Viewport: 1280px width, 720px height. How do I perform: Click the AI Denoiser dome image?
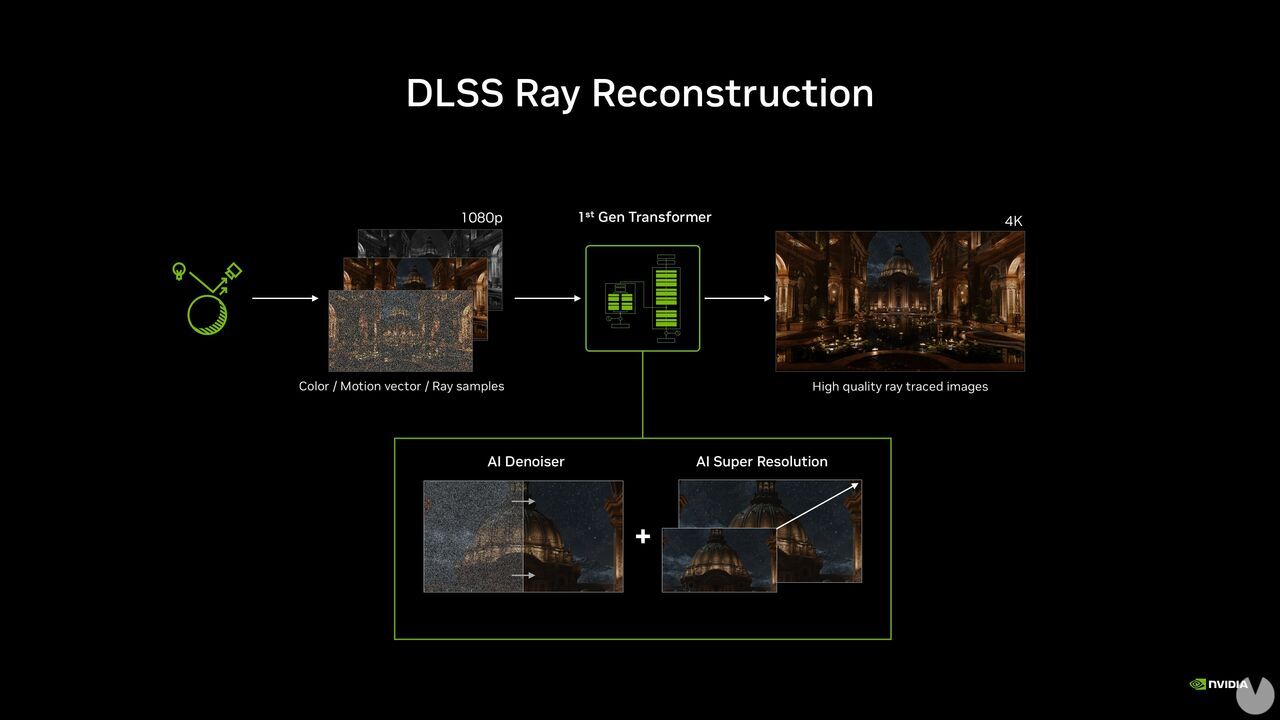(523, 536)
